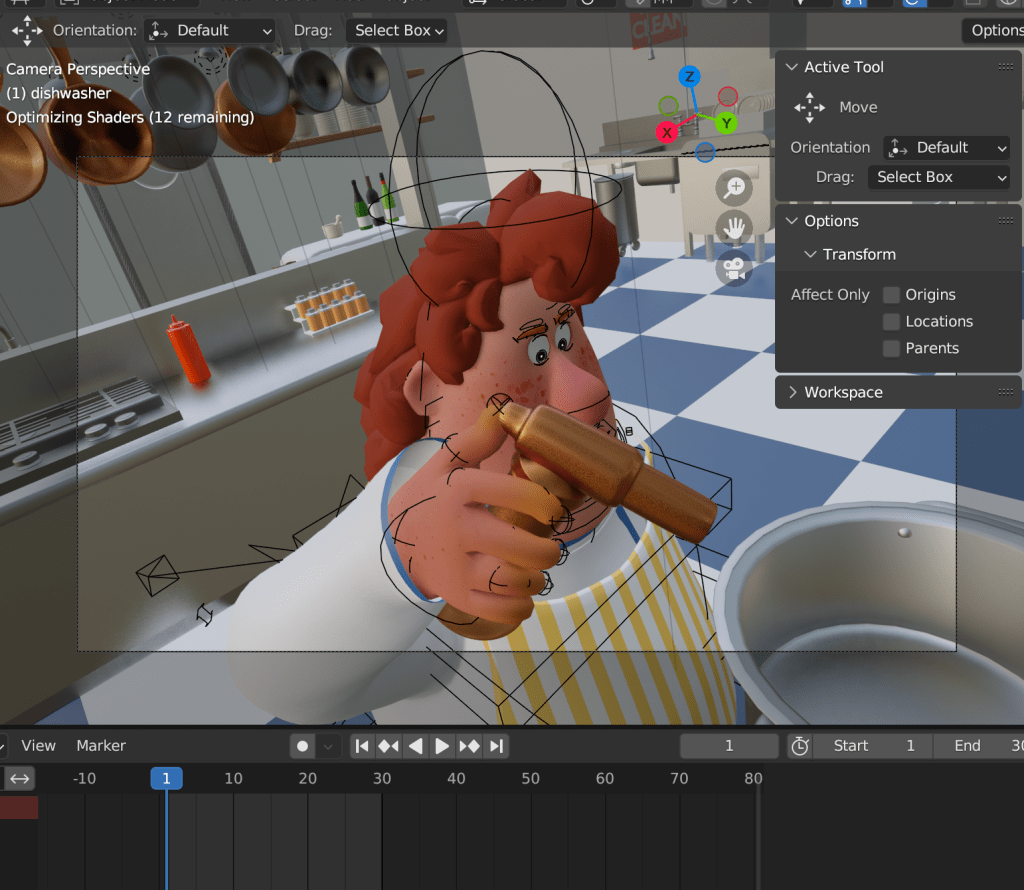Image resolution: width=1024 pixels, height=890 pixels.
Task: Open the timeline View menu
Action: [39, 746]
